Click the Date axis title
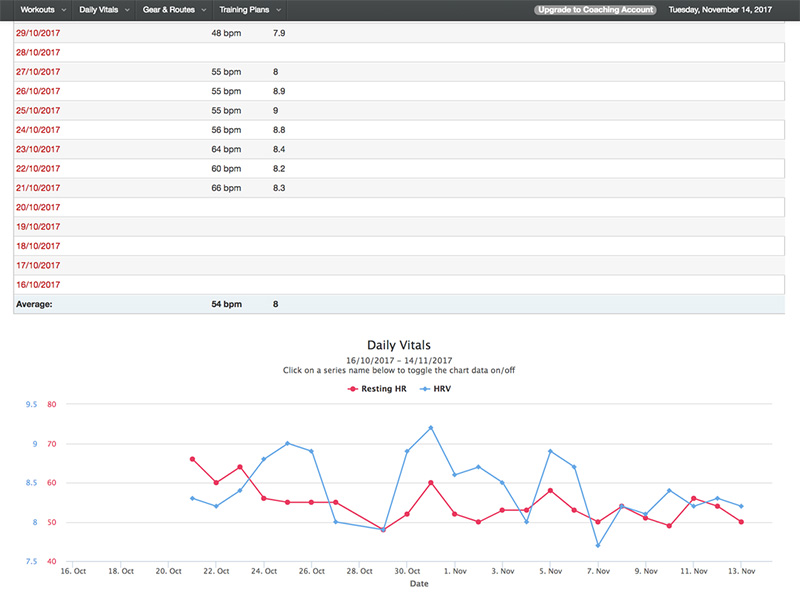 [x=419, y=584]
